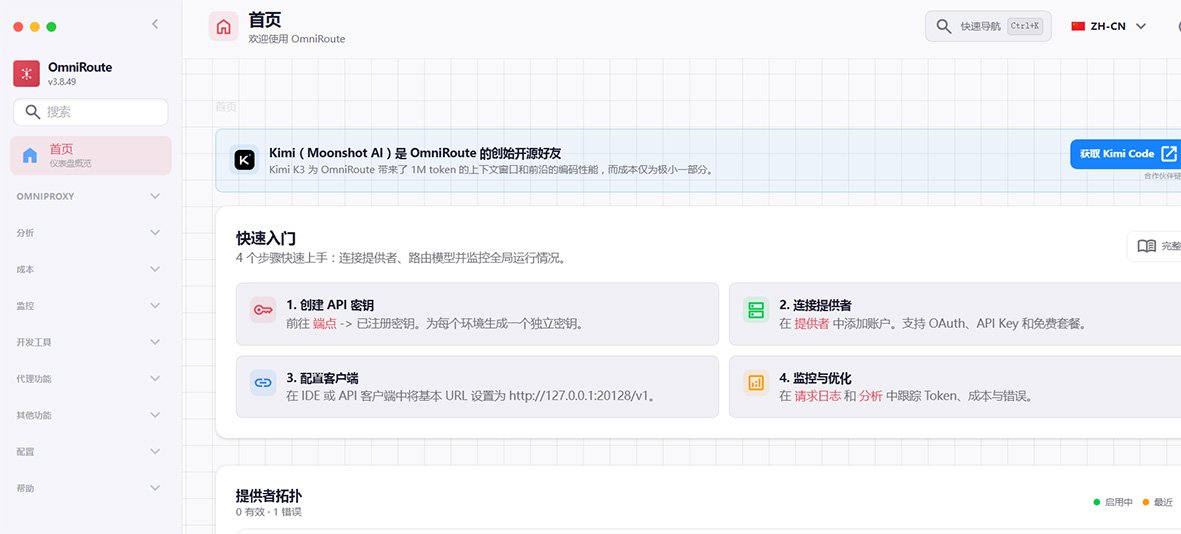Click the OmniRoute red logo icon
Viewport: 1181px width, 534px height.
[x=26, y=73]
